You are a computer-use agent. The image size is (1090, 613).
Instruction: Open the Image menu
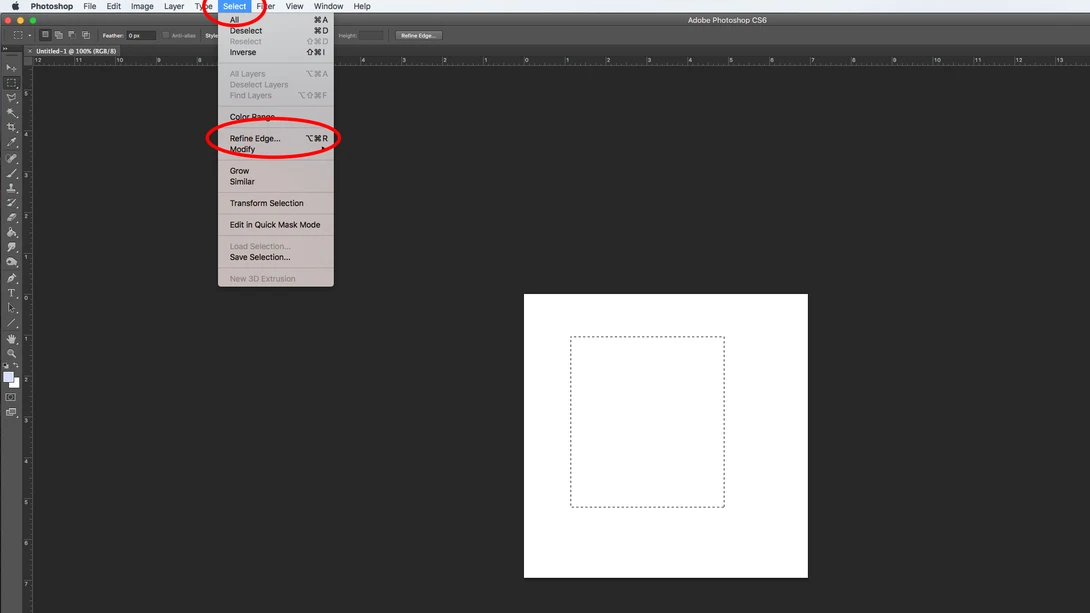click(142, 6)
